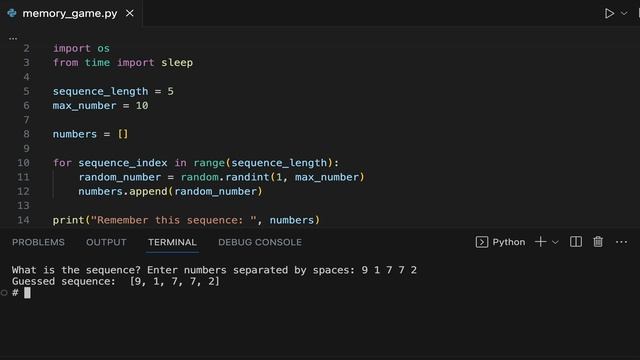Open the breadcrumb ellipsis above the code
The width and height of the screenshot is (640, 360).
(x=13, y=38)
